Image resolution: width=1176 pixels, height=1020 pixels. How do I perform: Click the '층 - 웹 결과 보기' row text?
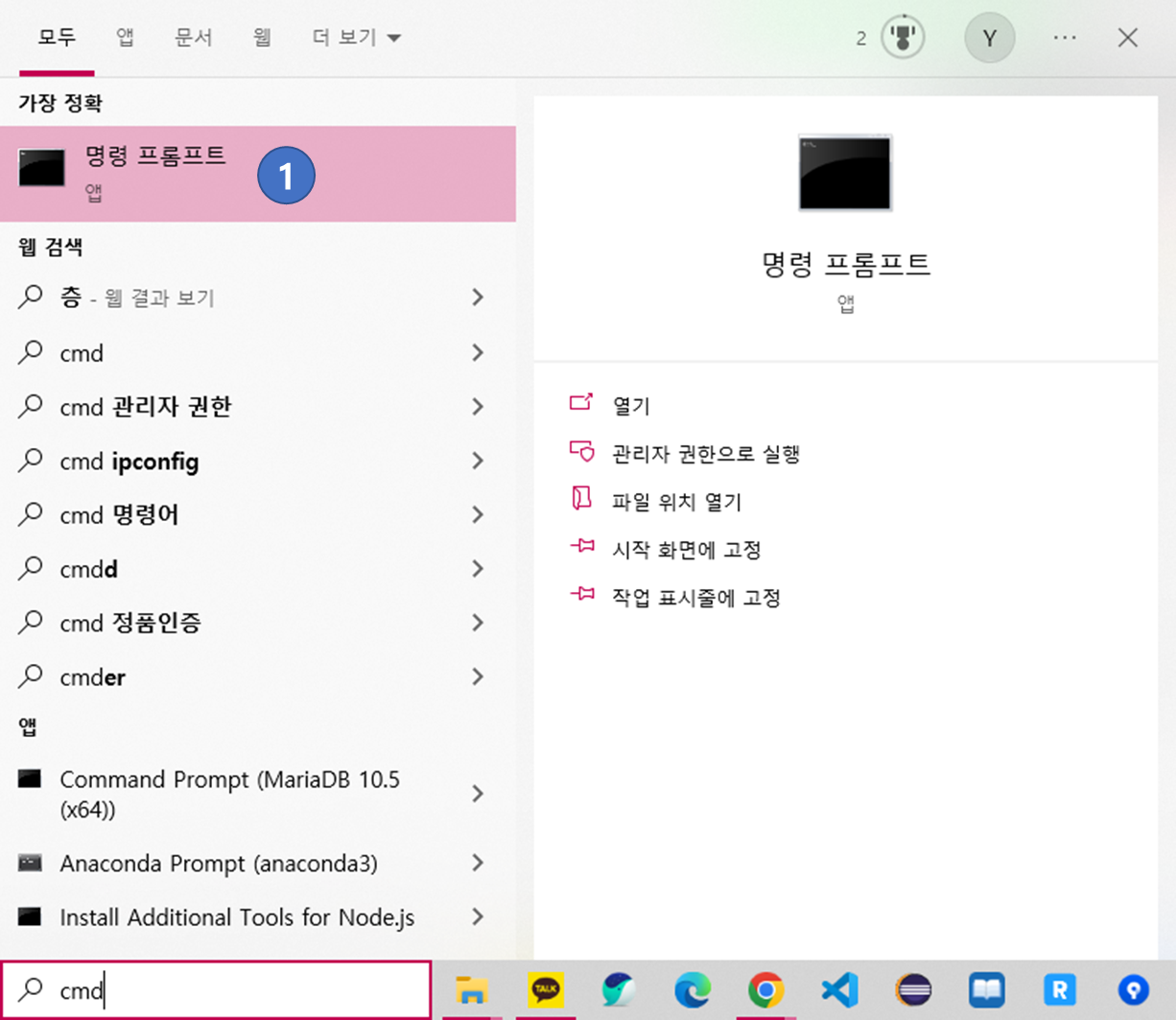click(137, 297)
